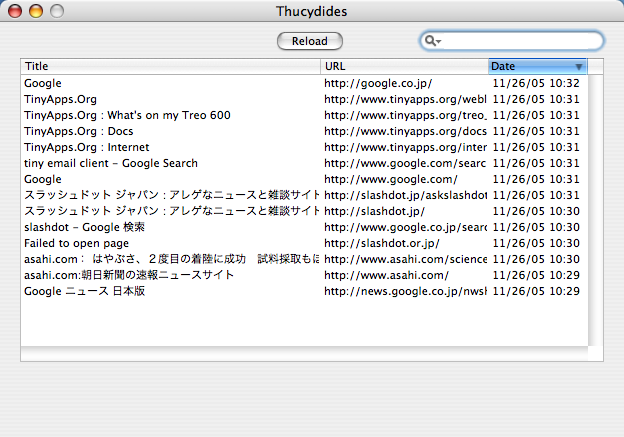Image resolution: width=624 pixels, height=437 pixels.
Task: Zoom the window with green button
Action: tap(56, 12)
